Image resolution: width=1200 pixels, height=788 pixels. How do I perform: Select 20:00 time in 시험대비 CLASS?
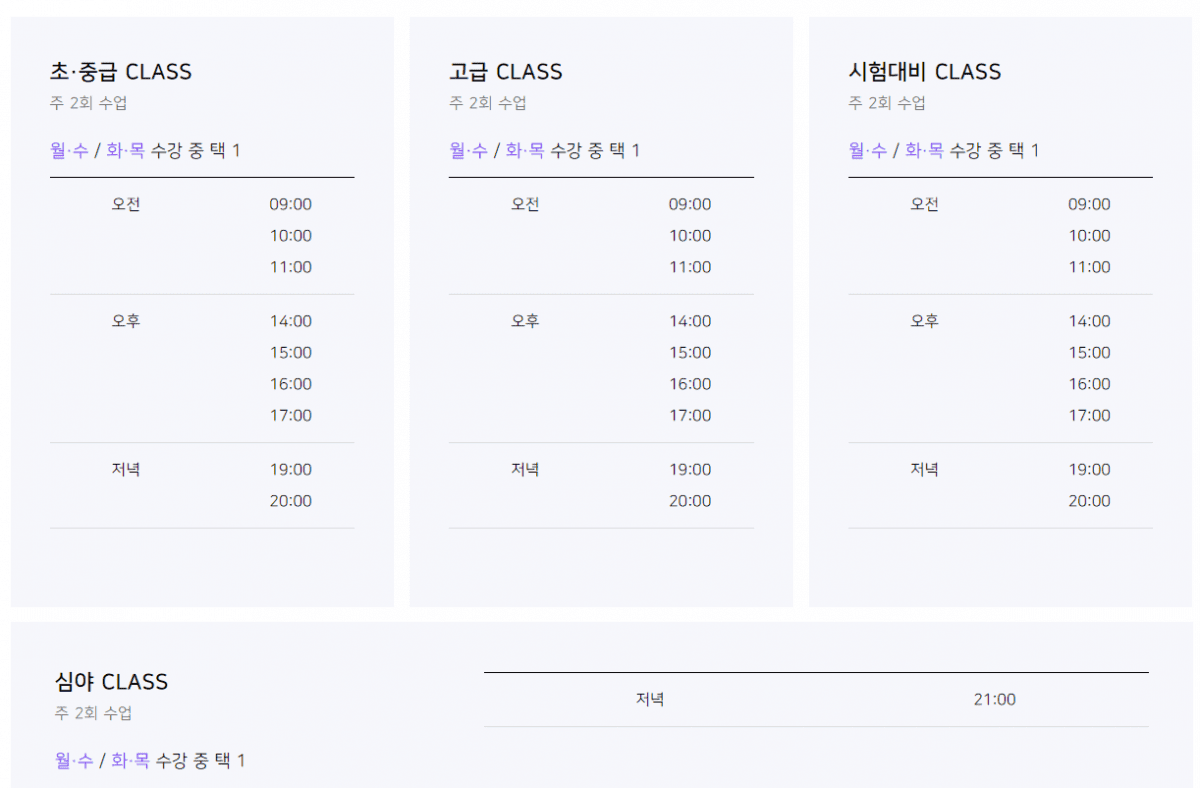(x=1089, y=501)
